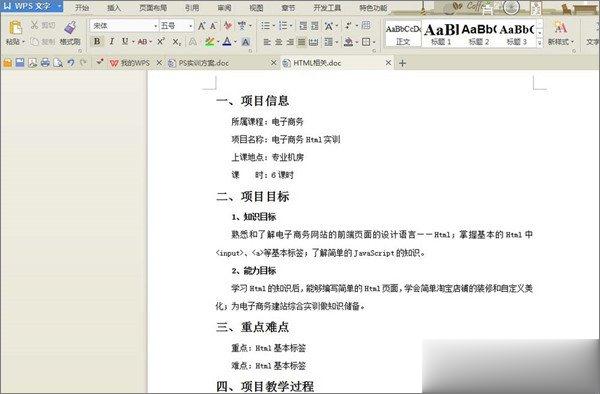Image resolution: width=600 pixels, height=394 pixels.
Task: Open a new document tab with plus
Action: [402, 63]
